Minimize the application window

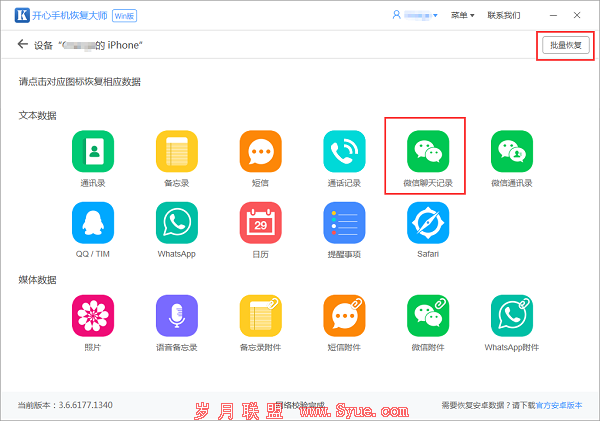pyautogui.click(x=553, y=15)
